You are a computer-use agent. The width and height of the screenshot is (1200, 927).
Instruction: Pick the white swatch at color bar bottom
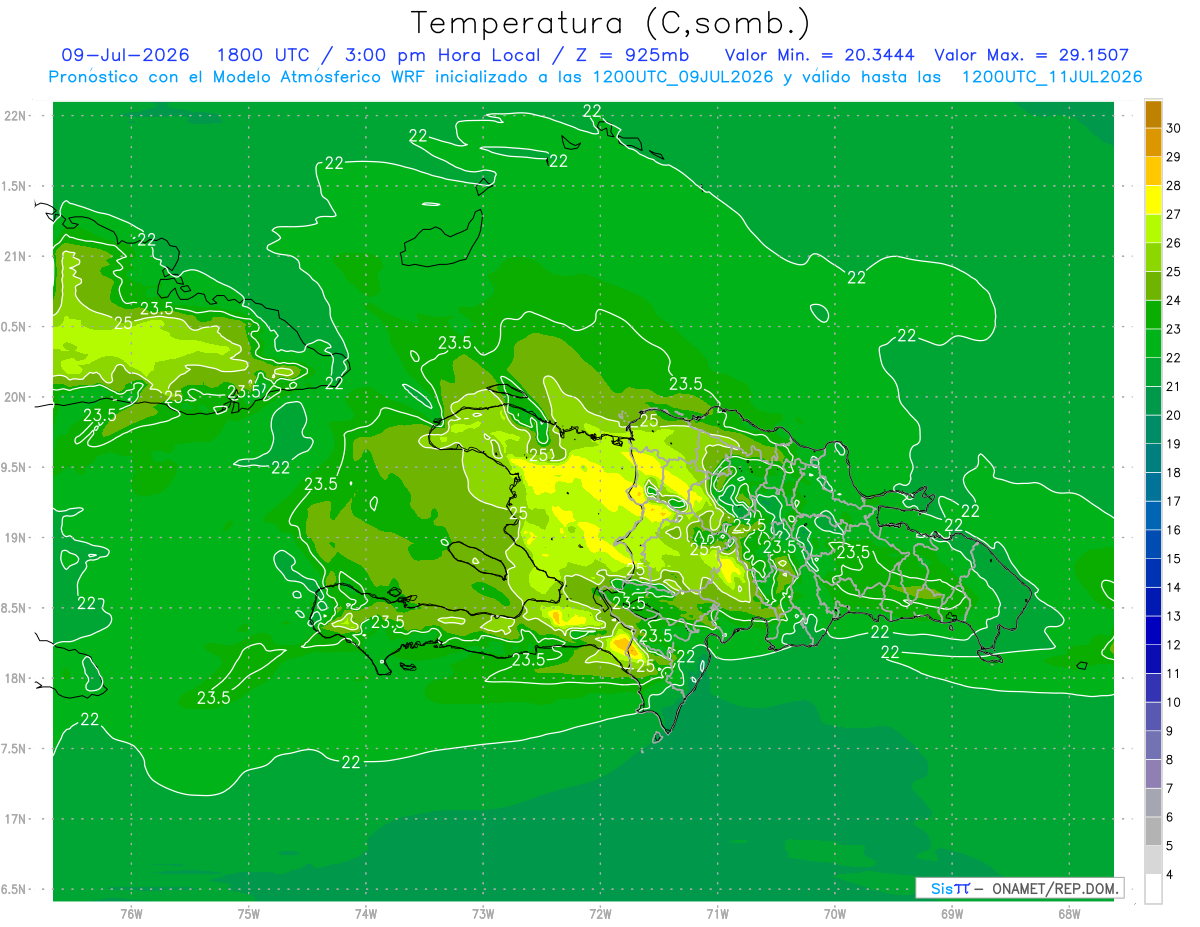pyautogui.click(x=1153, y=889)
